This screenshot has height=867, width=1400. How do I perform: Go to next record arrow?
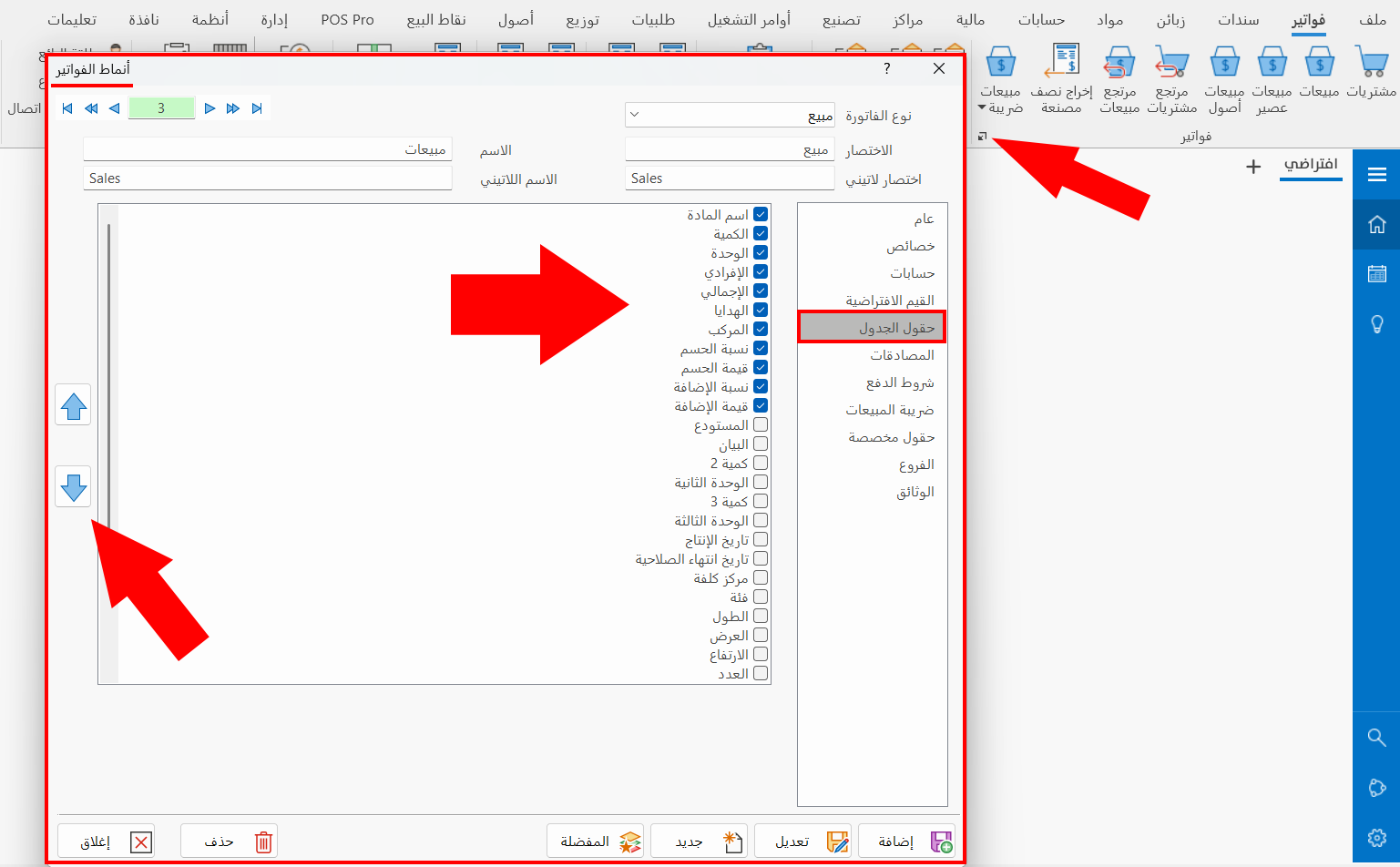tap(209, 108)
